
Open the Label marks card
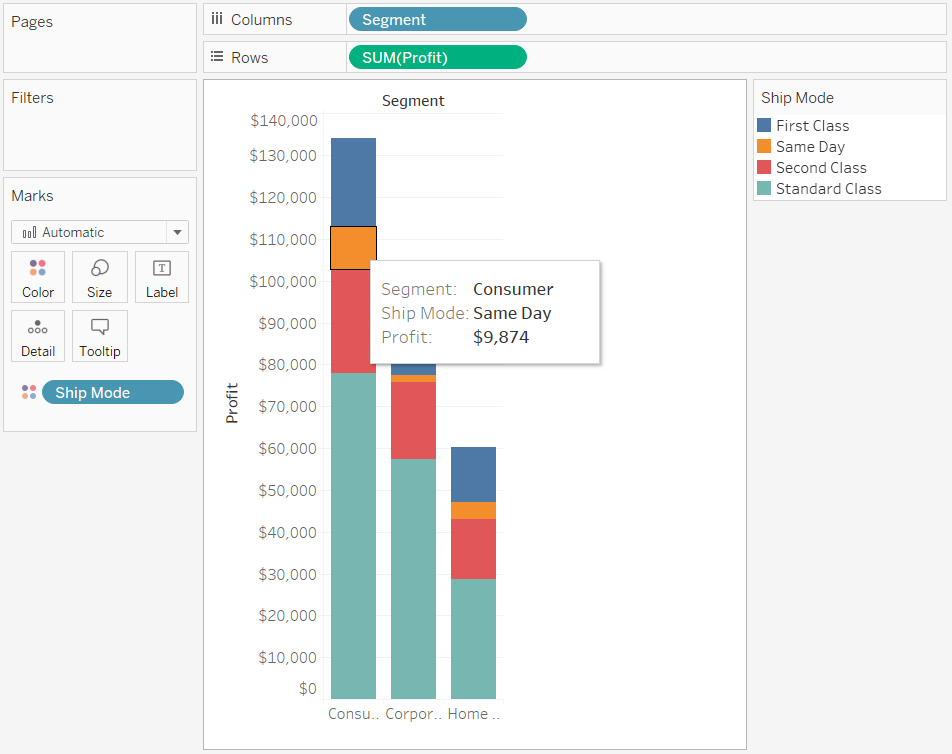161,277
